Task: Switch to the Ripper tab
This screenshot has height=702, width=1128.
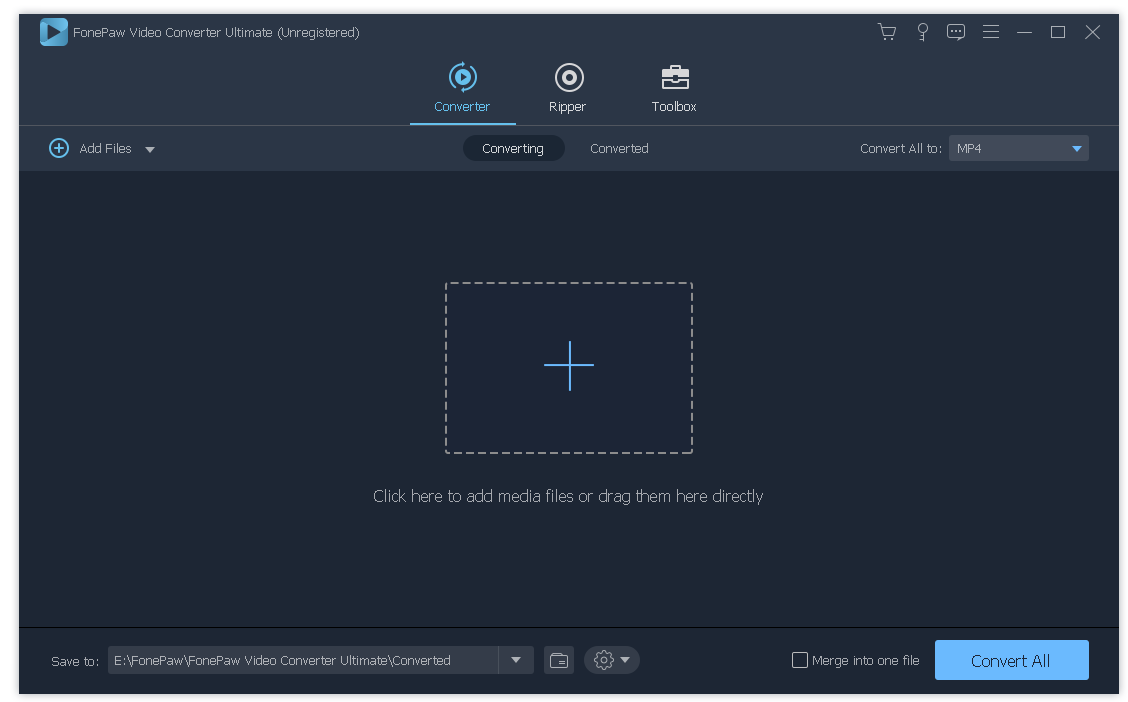Action: [x=568, y=88]
